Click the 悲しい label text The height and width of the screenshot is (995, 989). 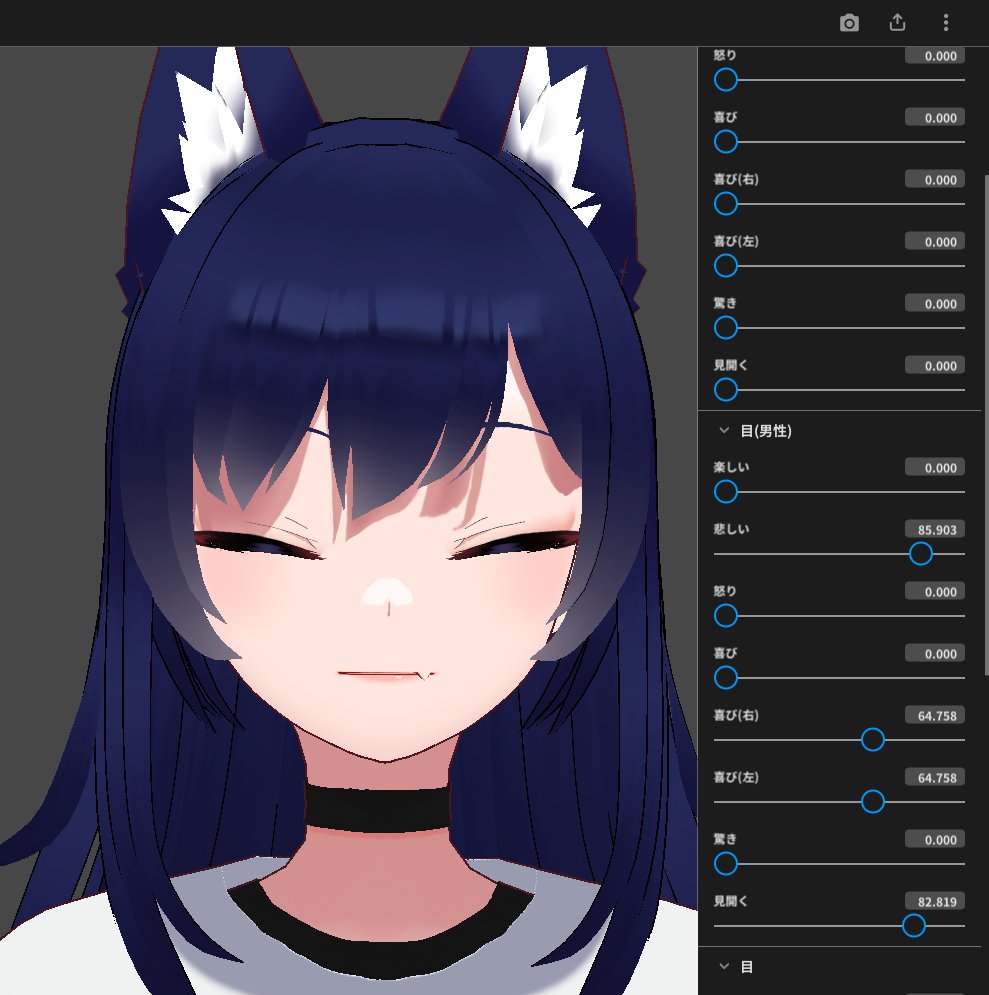(731, 529)
